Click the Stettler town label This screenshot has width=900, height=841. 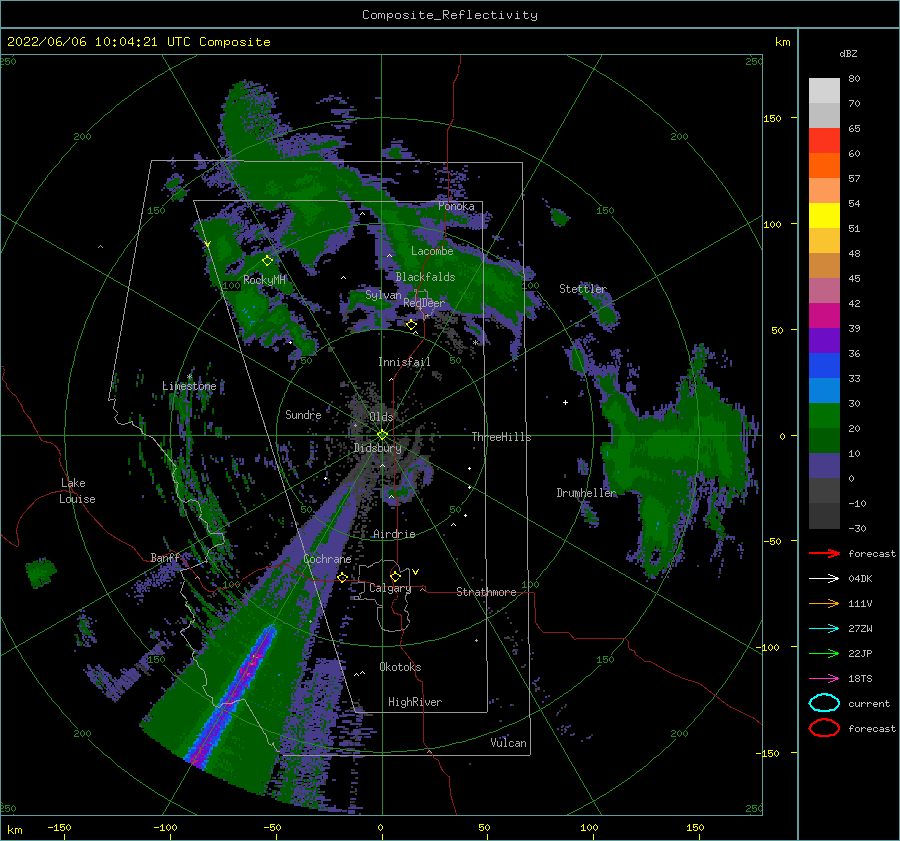tap(583, 289)
